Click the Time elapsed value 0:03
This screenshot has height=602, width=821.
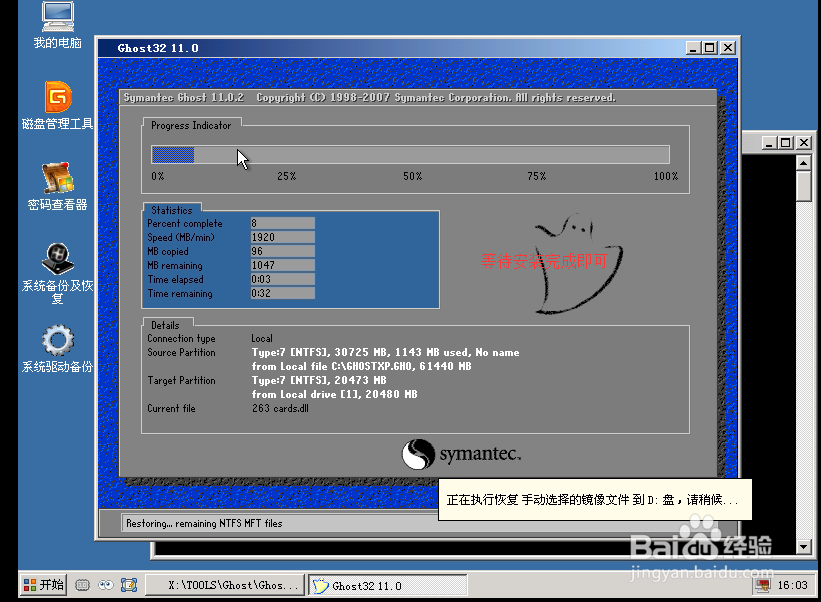click(283, 279)
